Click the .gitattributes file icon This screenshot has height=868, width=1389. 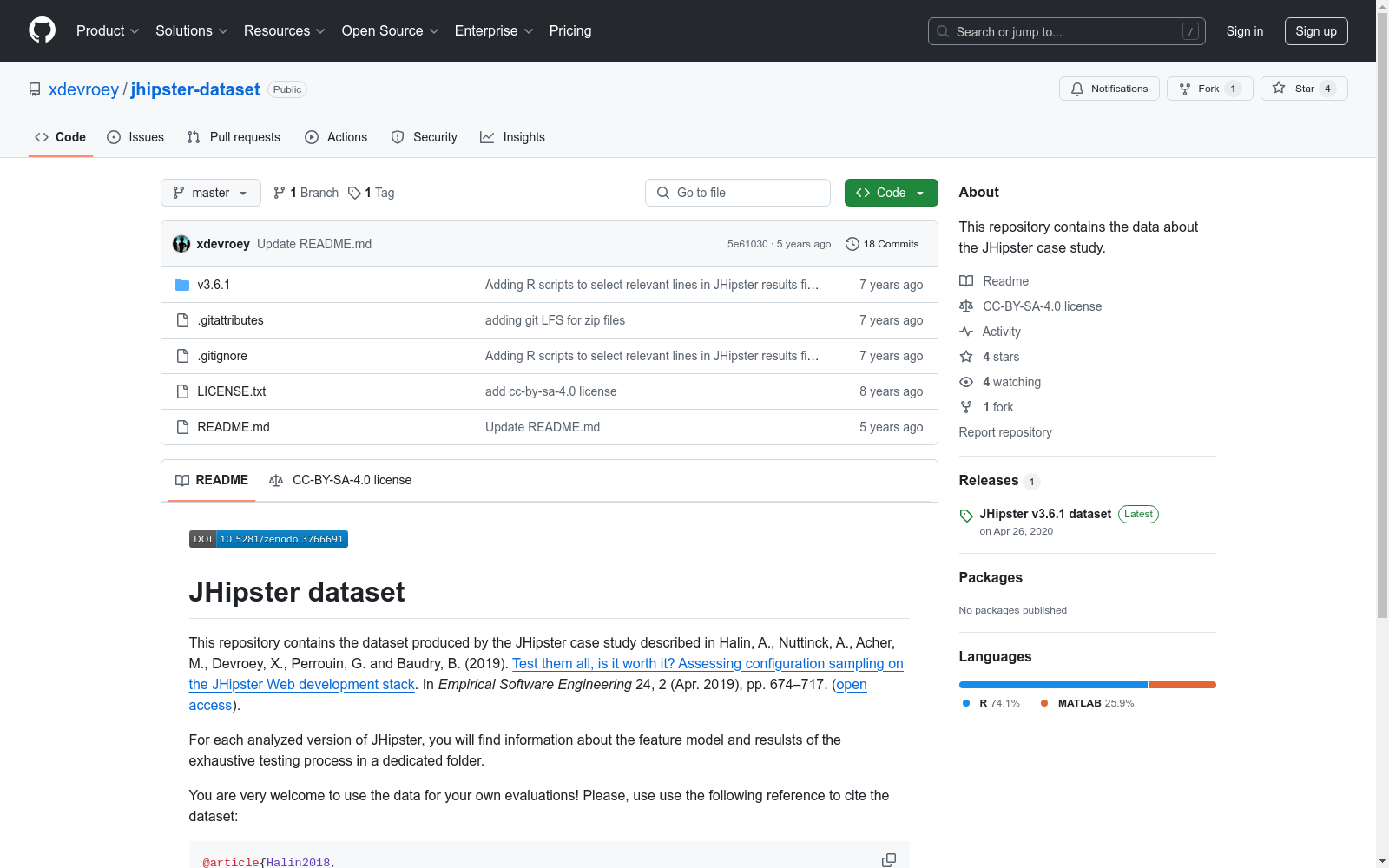pos(182,320)
